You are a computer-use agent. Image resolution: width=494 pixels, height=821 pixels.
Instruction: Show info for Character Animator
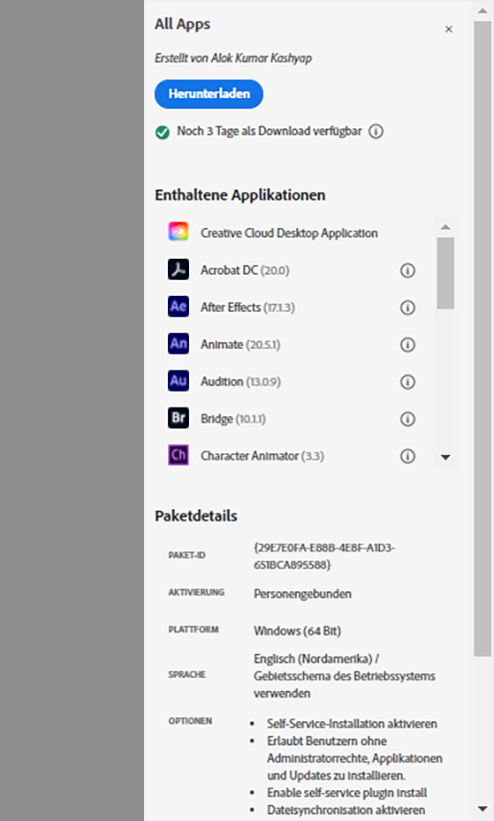pos(408,457)
